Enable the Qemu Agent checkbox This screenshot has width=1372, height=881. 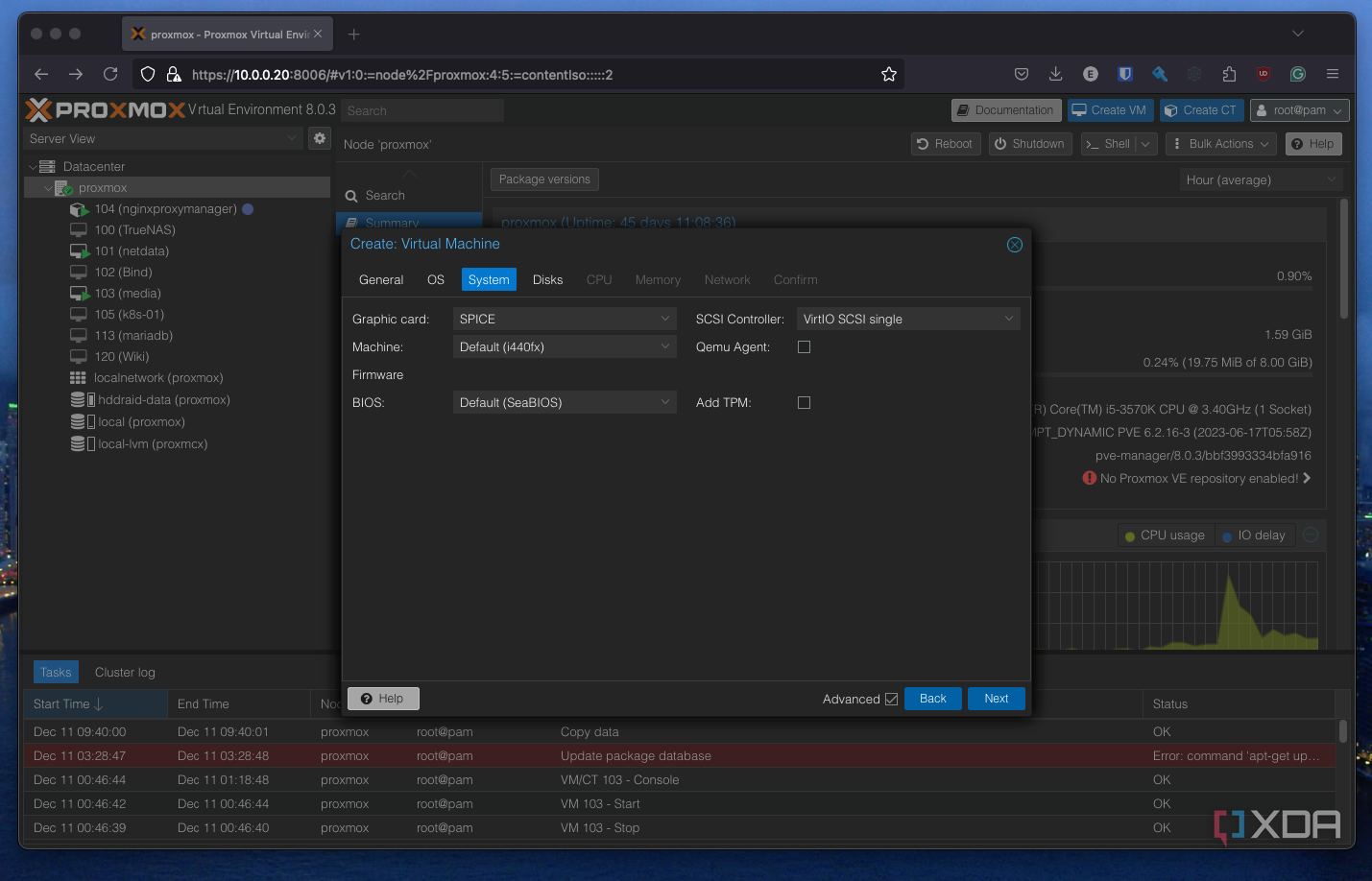click(x=805, y=347)
